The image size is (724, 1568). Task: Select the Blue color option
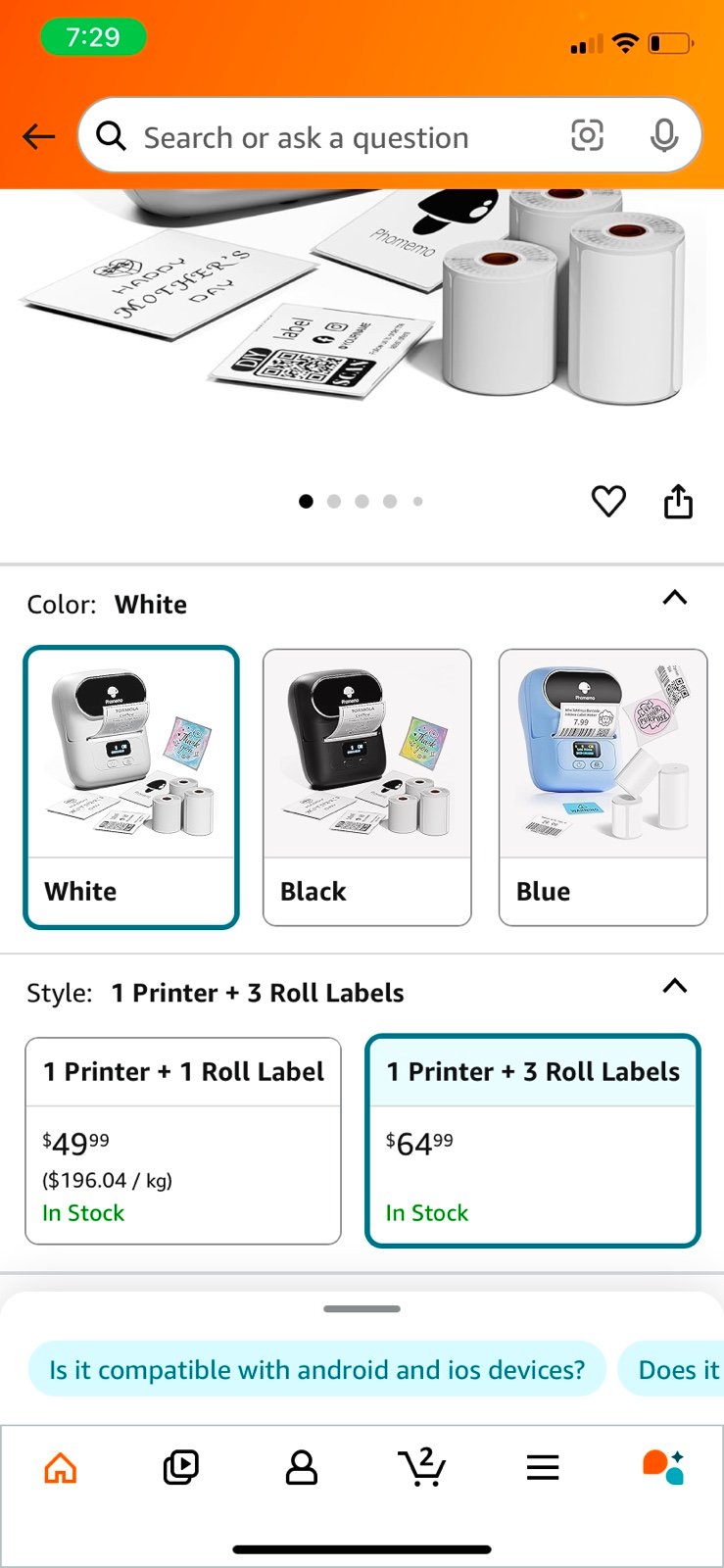click(603, 787)
